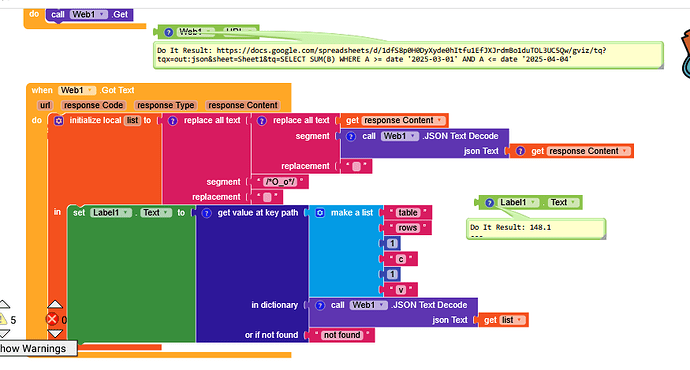The image size is (690, 370).
Task: Edit empty replacement text under inner replace all
Action: pos(356,166)
